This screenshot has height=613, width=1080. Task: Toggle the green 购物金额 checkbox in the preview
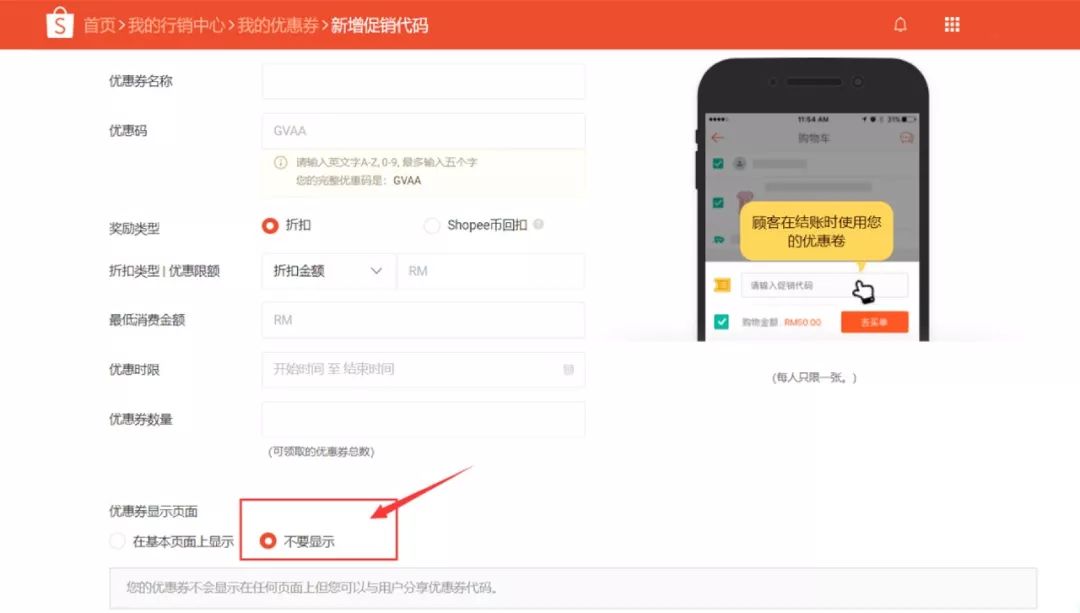coord(722,323)
